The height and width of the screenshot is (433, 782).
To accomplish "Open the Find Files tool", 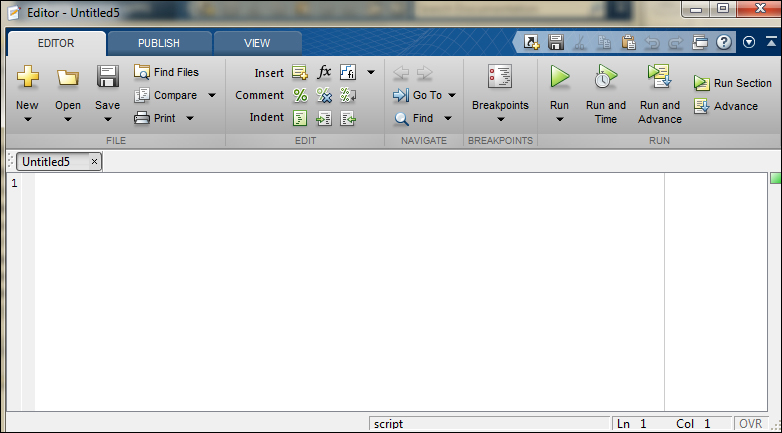I will point(167,72).
